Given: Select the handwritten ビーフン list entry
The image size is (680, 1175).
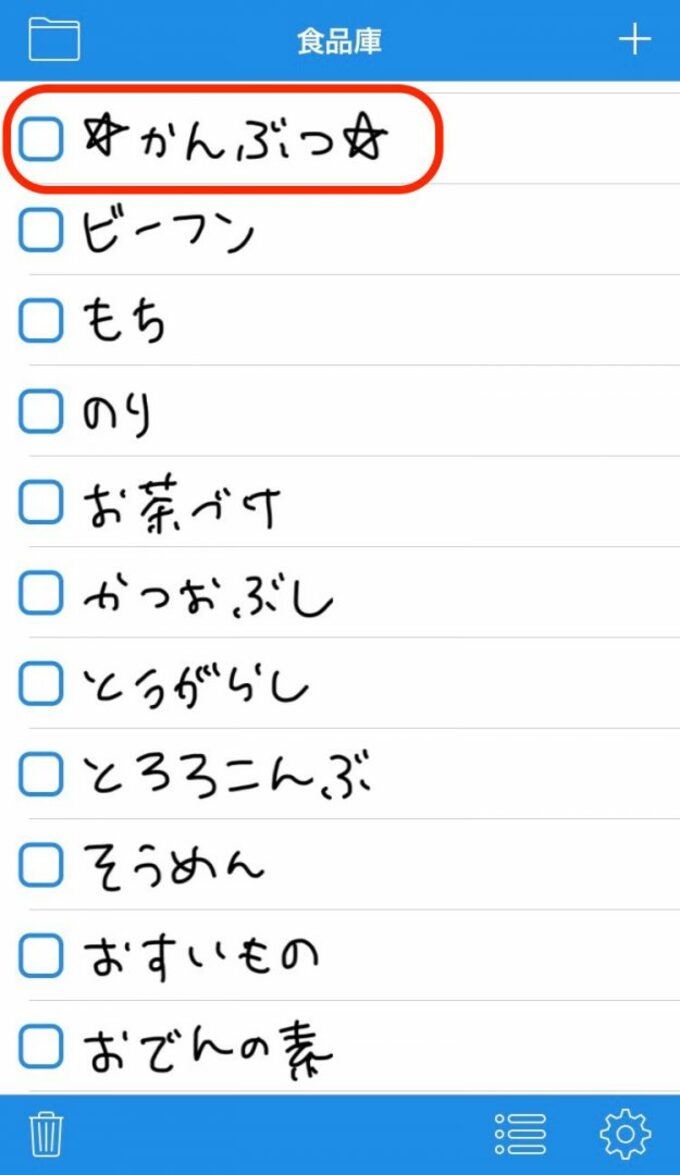Looking at the screenshot, I should pyautogui.click(x=168, y=232).
